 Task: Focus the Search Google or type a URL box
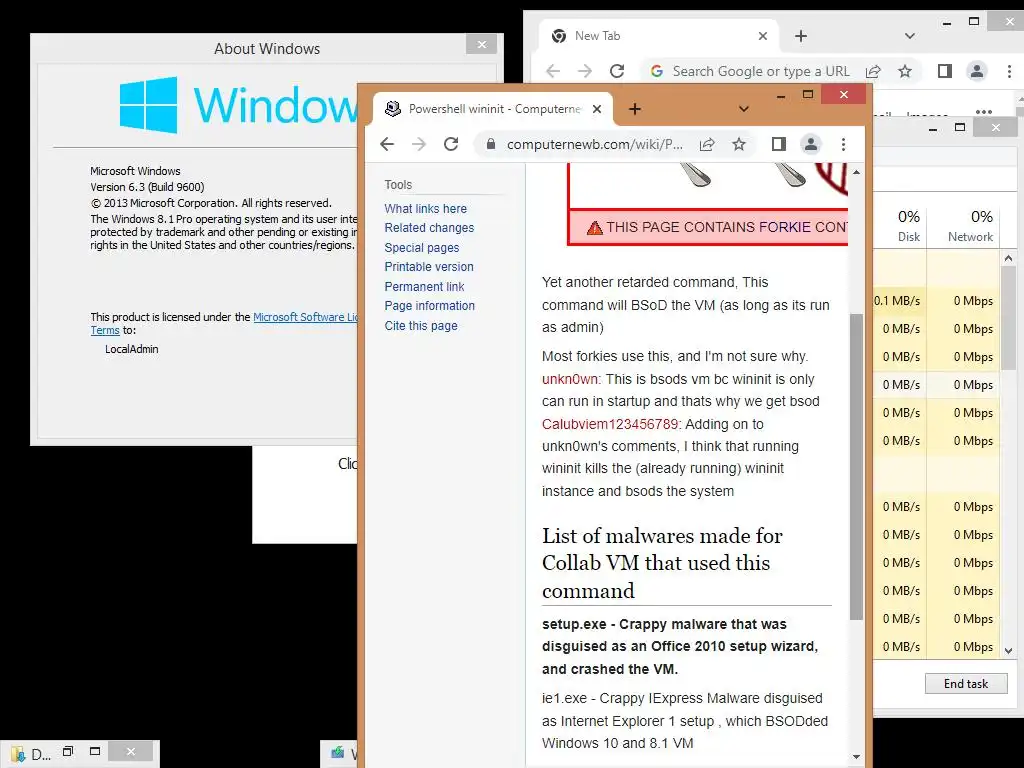tap(761, 71)
